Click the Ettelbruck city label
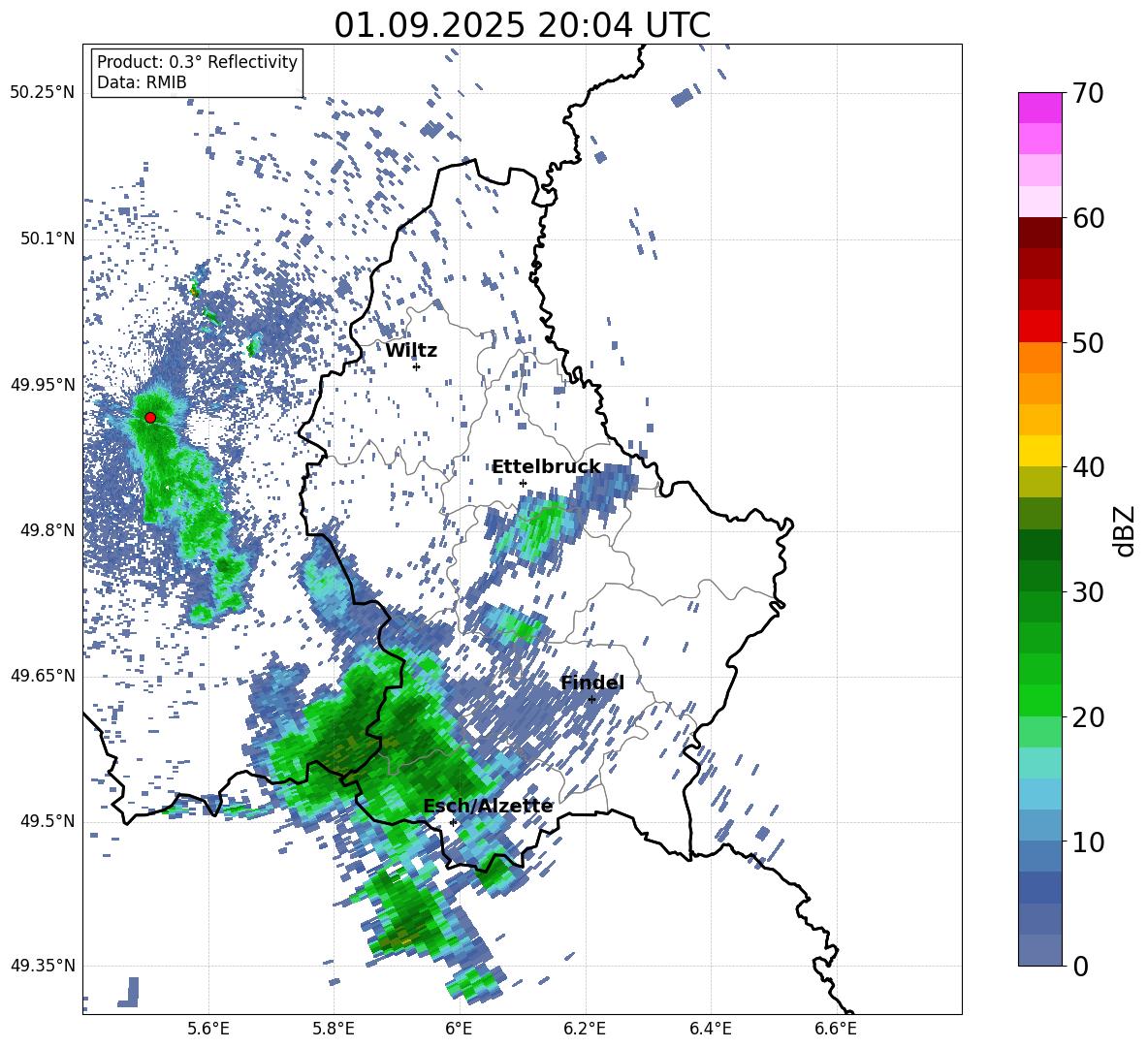The width and height of the screenshot is (1148, 1048). pyautogui.click(x=546, y=467)
